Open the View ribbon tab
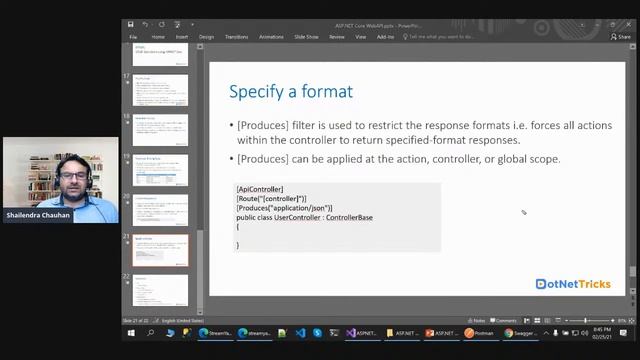Viewport: 640px width, 360px height. tap(360, 37)
